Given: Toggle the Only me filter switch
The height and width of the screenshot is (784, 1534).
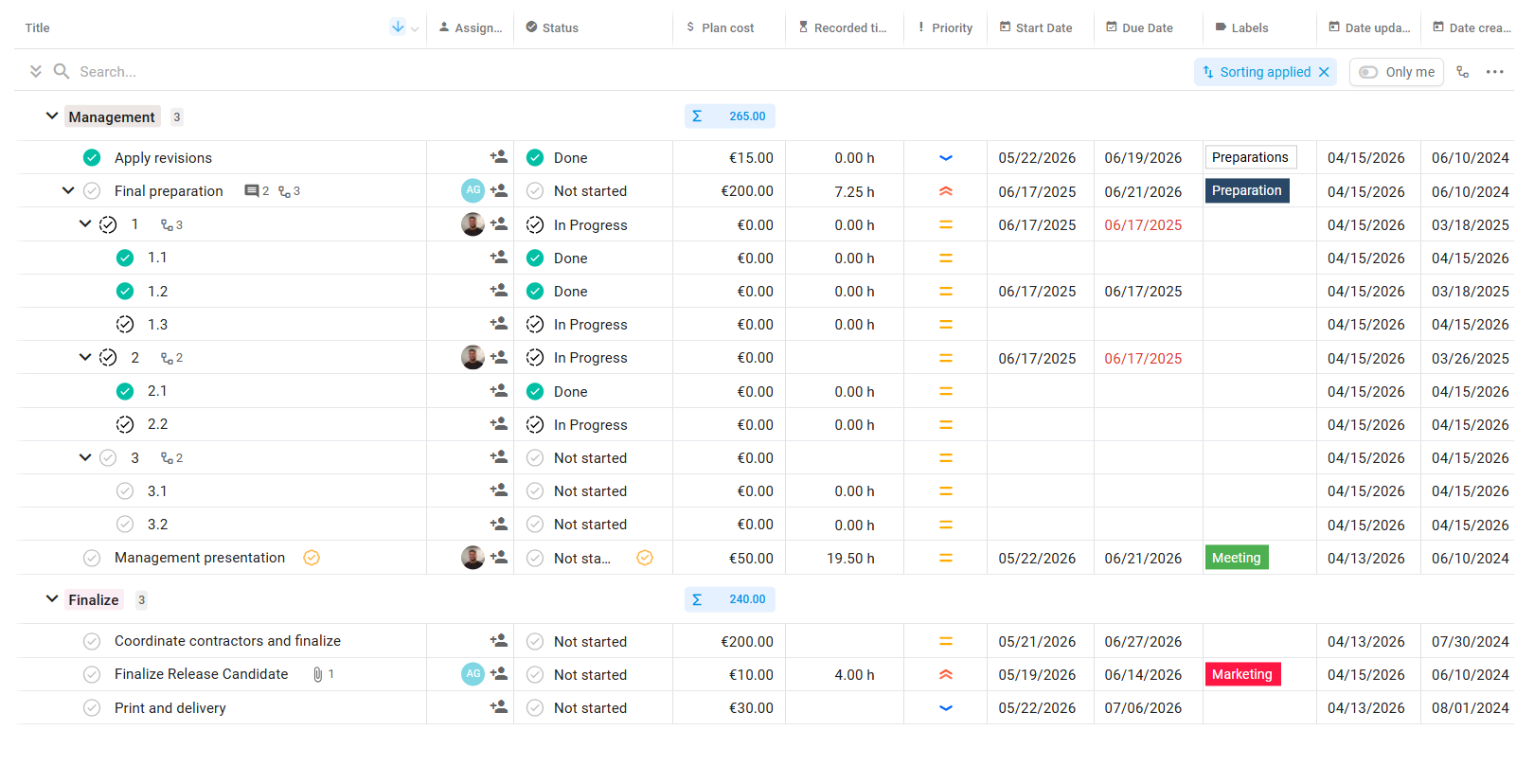Looking at the screenshot, I should (x=1369, y=72).
